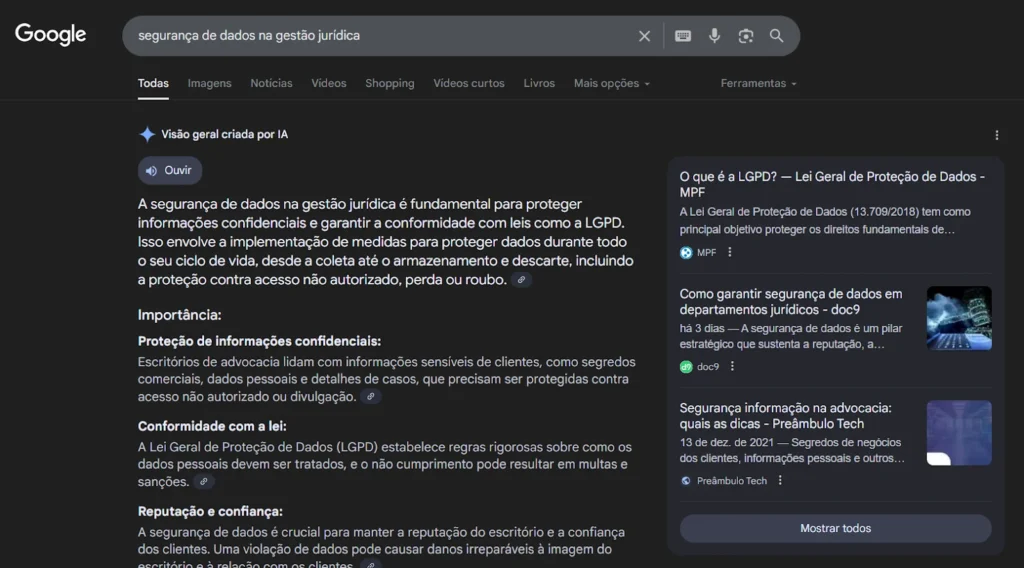The image size is (1024, 568).
Task: Play the overview with Ouvir button
Action: click(169, 170)
